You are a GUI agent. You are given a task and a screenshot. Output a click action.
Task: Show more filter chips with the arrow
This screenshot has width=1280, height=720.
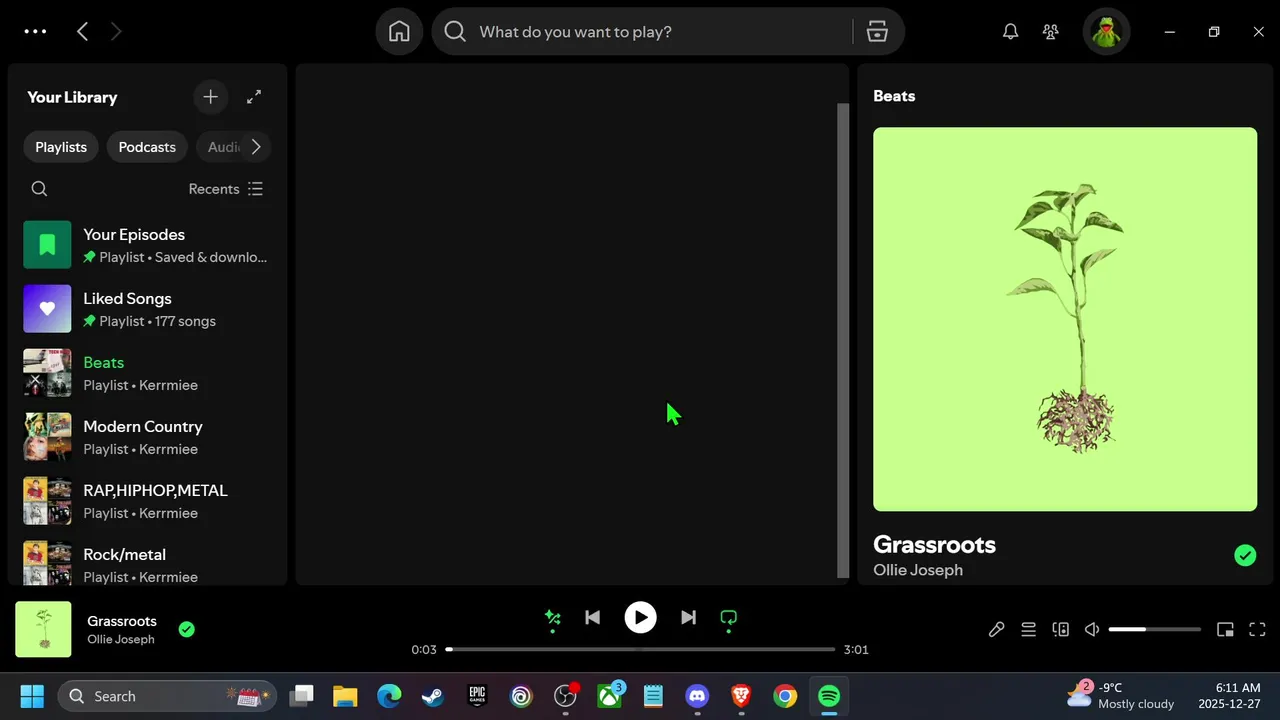(256, 147)
